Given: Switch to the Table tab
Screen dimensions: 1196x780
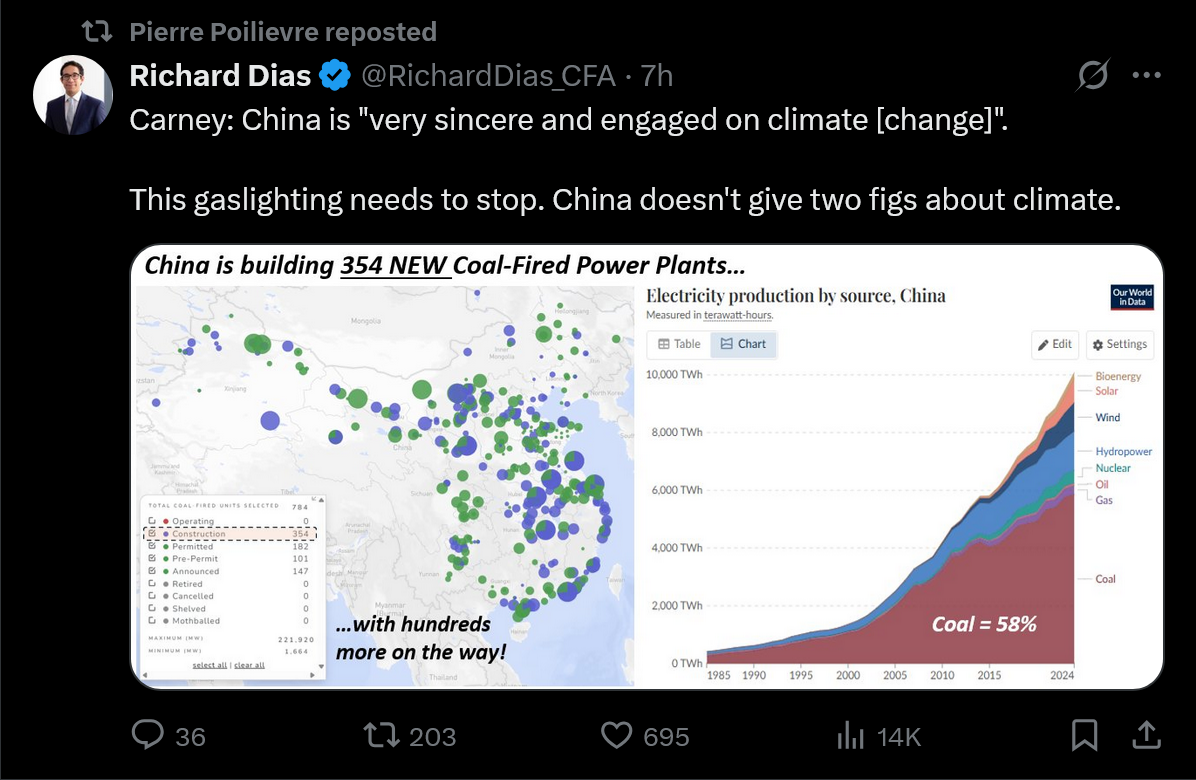Looking at the screenshot, I should tap(679, 344).
